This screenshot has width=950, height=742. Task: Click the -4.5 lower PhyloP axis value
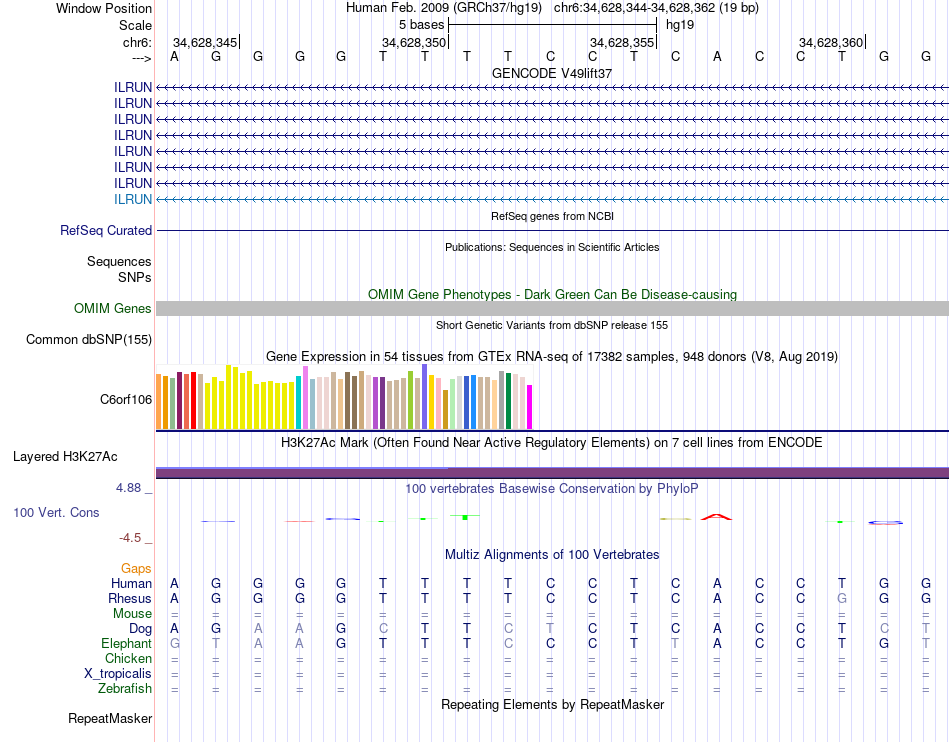130,538
